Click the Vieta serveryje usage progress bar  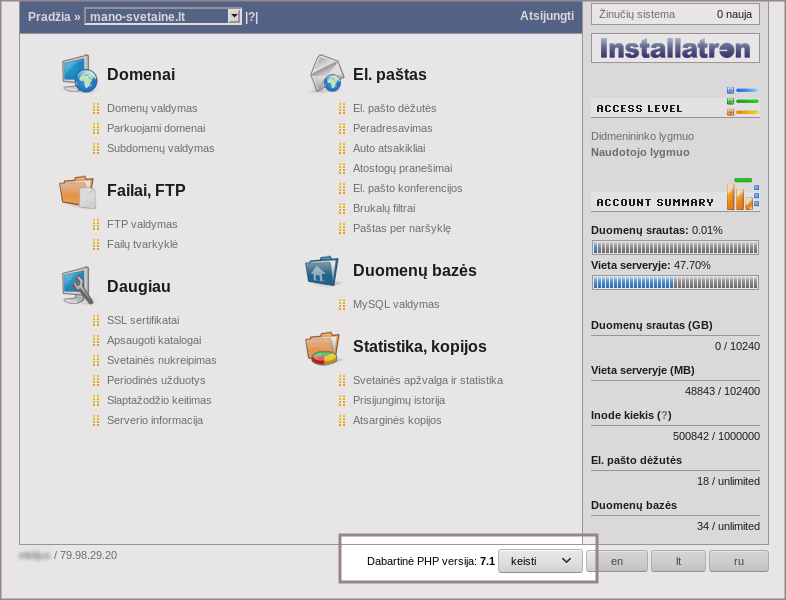tap(675, 283)
